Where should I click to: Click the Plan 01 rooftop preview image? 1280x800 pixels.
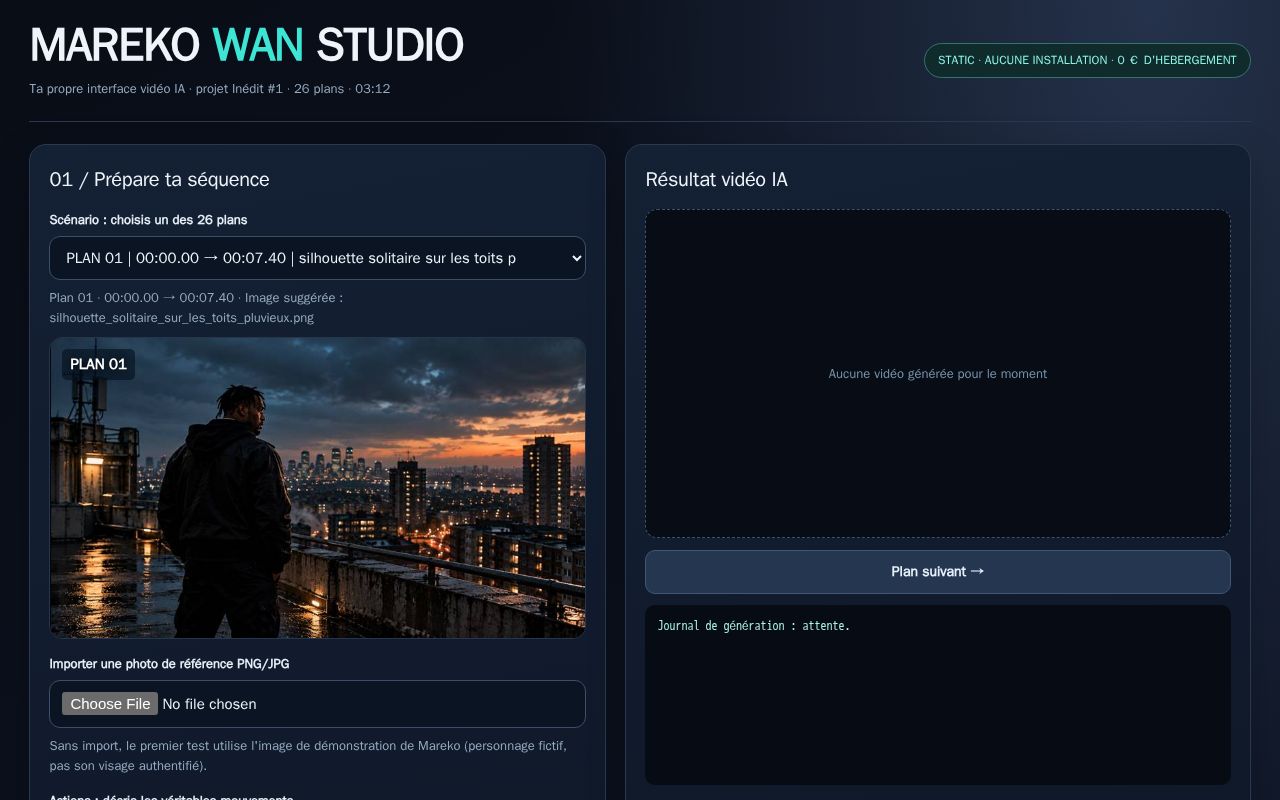point(317,488)
